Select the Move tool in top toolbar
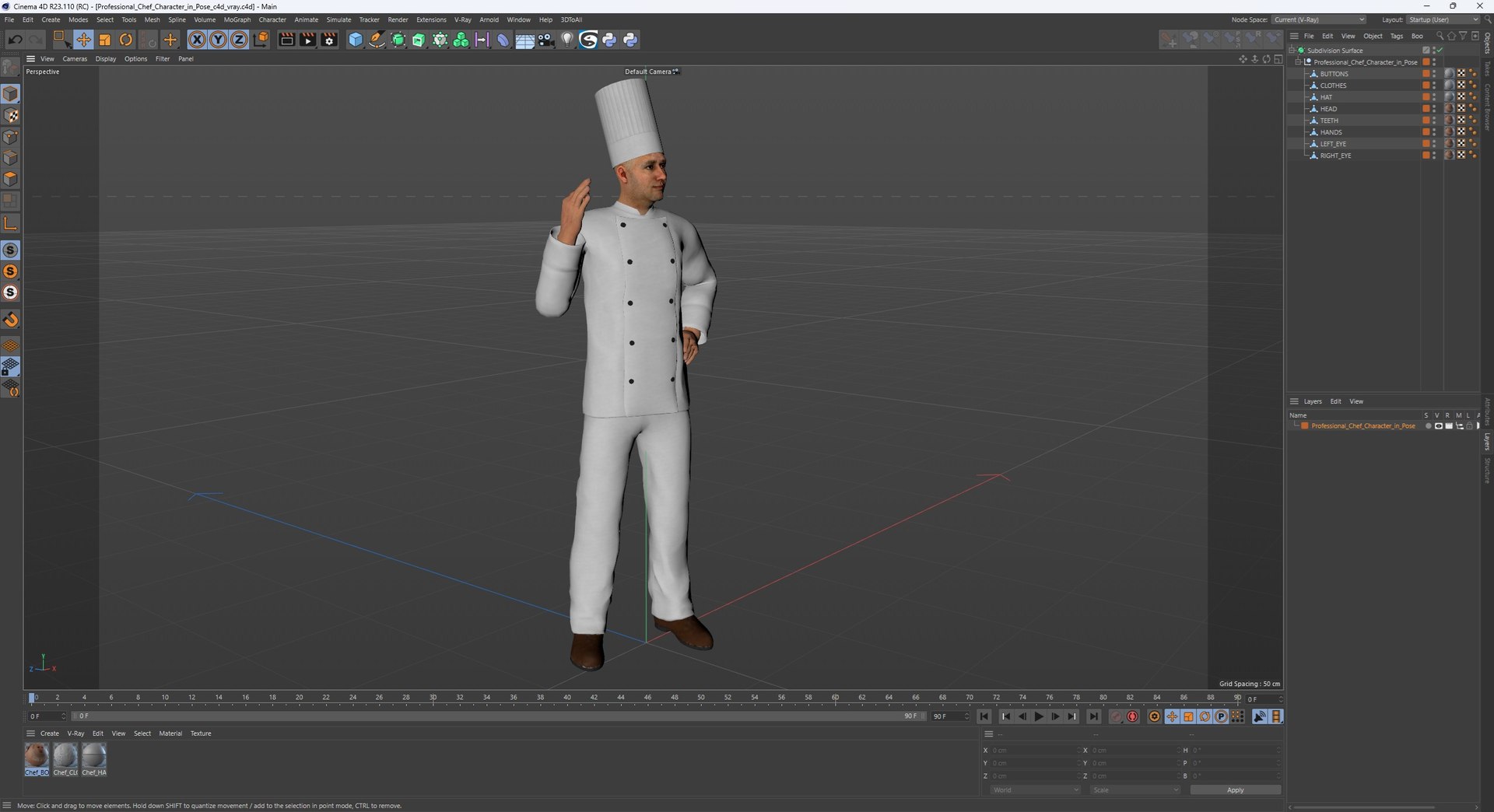 pos(83,40)
